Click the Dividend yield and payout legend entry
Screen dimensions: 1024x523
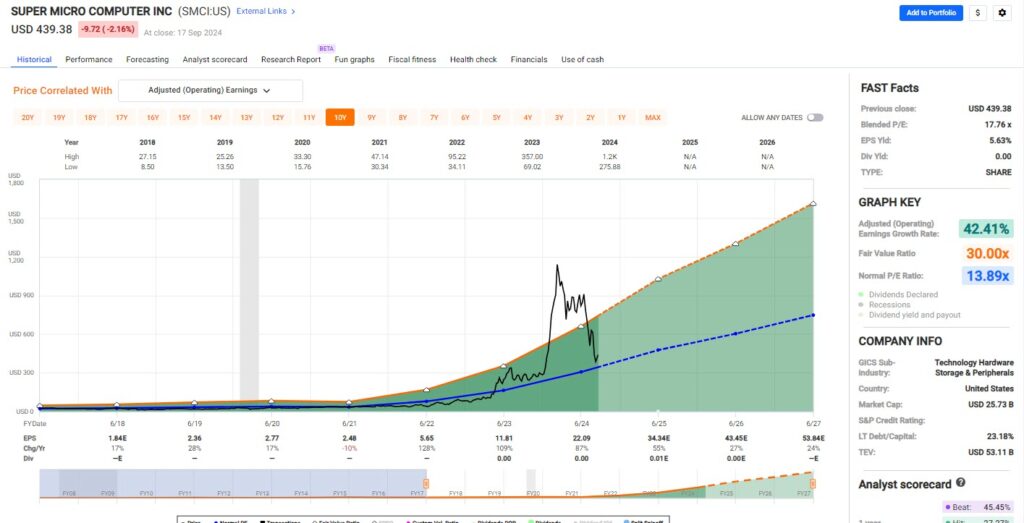[x=910, y=315]
